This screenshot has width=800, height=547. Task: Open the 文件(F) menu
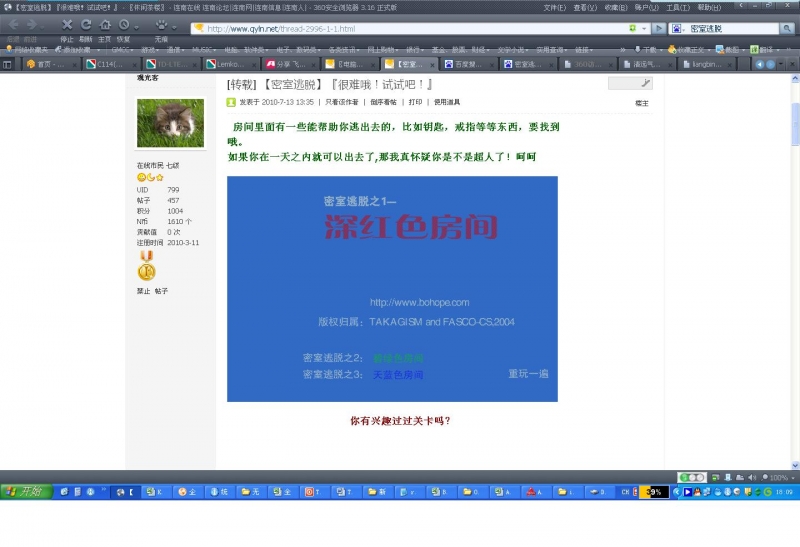coord(555,7)
